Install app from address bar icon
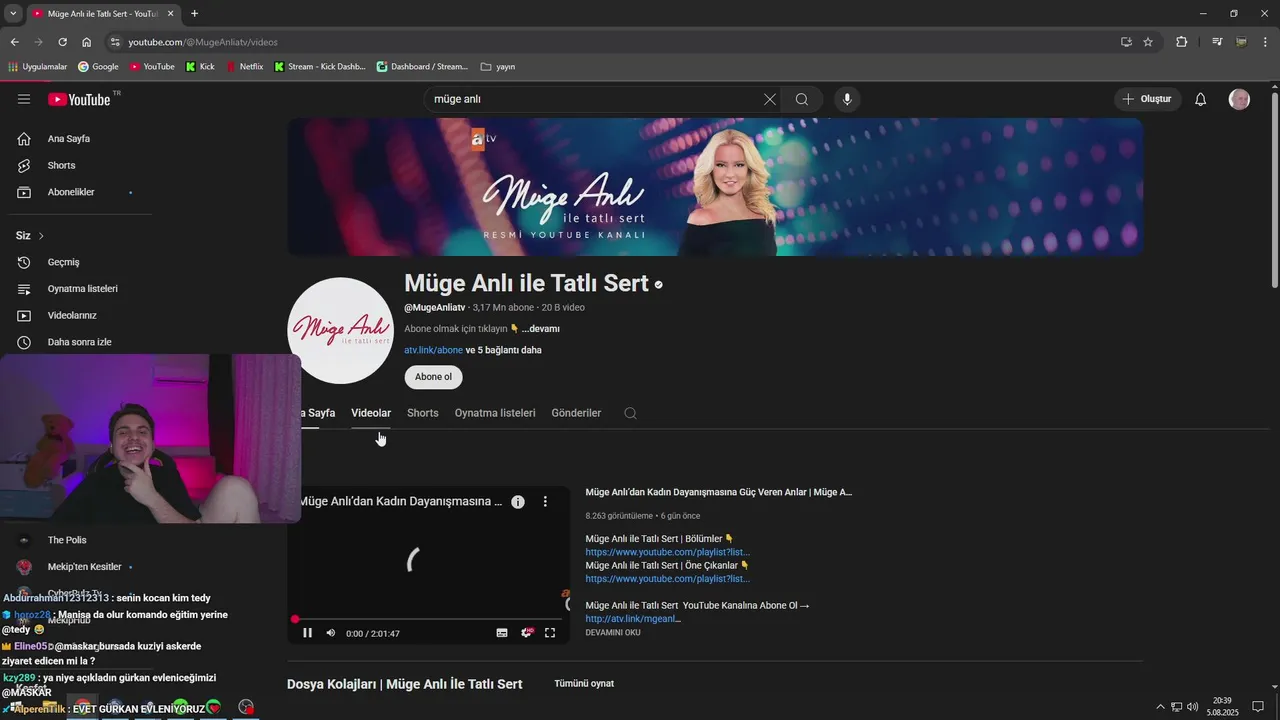The image size is (1280, 720). (1126, 42)
